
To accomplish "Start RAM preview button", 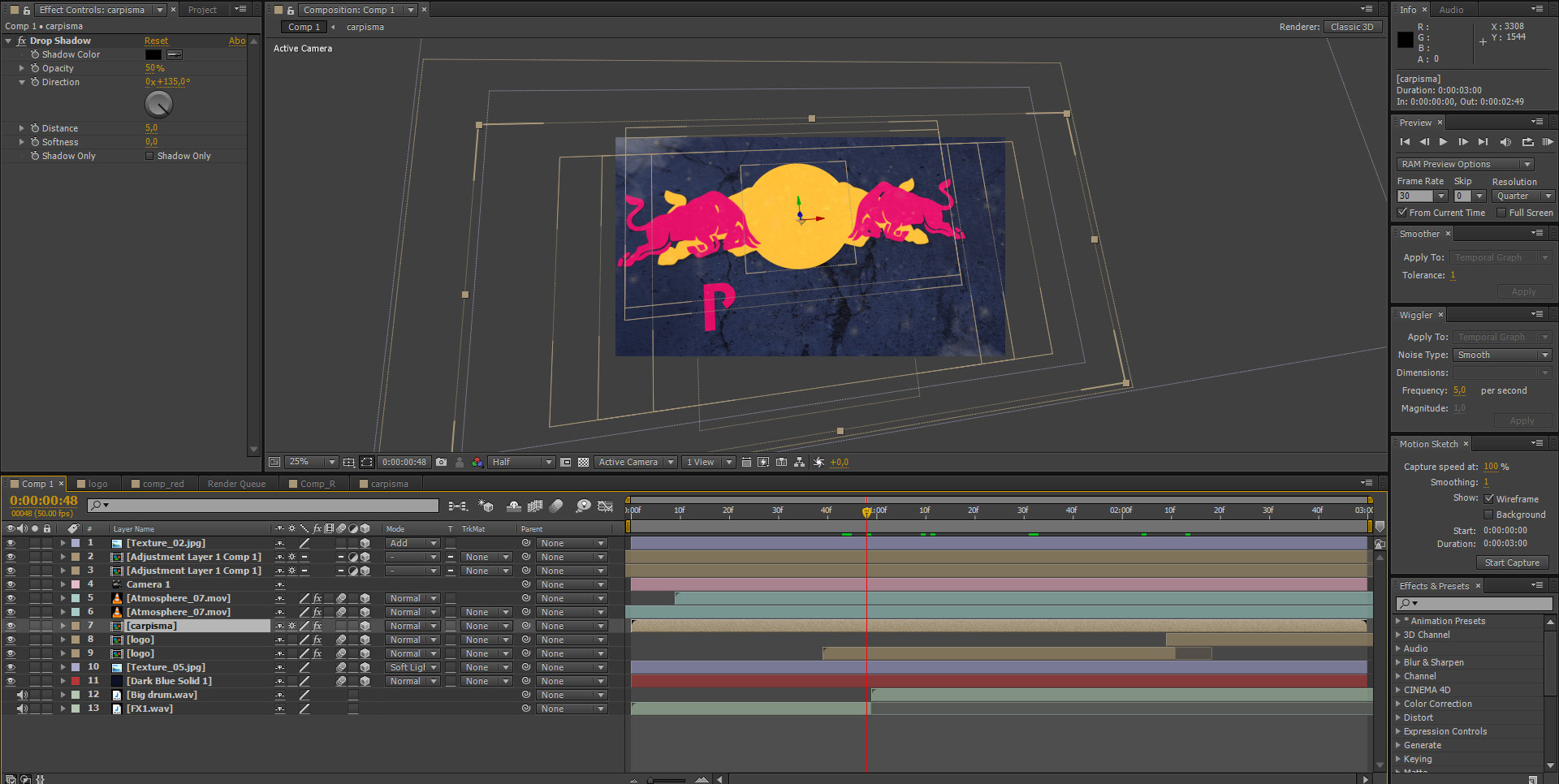I will coord(1548,142).
